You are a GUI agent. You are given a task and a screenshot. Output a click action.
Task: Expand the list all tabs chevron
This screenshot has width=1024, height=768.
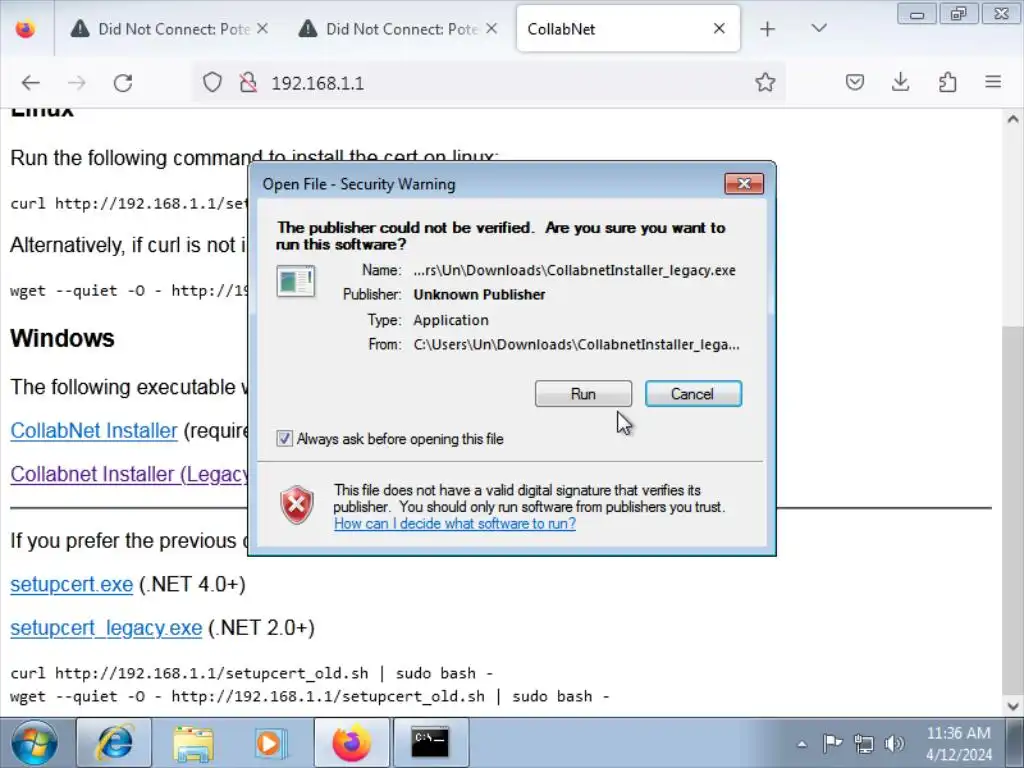pyautogui.click(x=819, y=29)
